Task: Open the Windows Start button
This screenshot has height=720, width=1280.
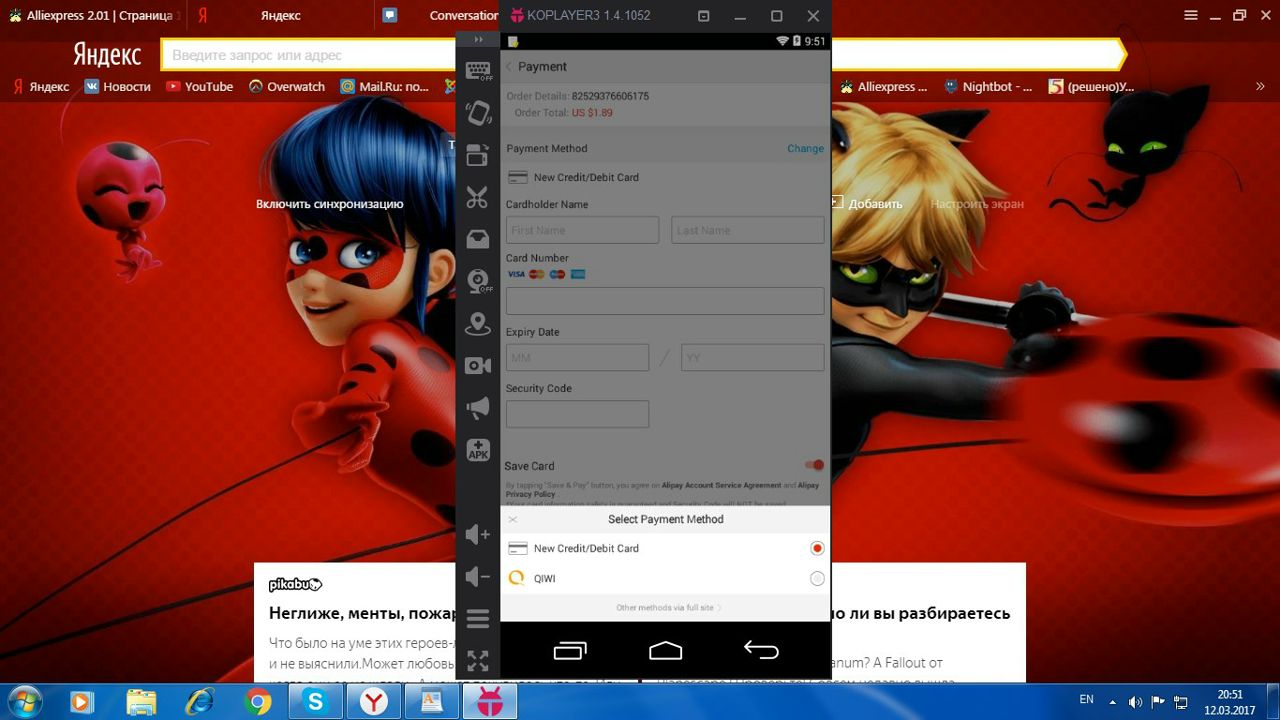Action: (x=22, y=702)
